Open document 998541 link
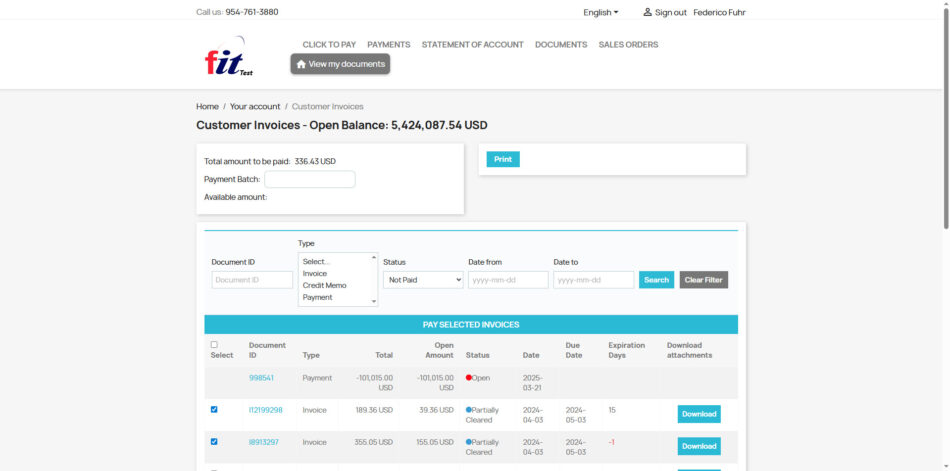This screenshot has height=471, width=950. coord(261,378)
